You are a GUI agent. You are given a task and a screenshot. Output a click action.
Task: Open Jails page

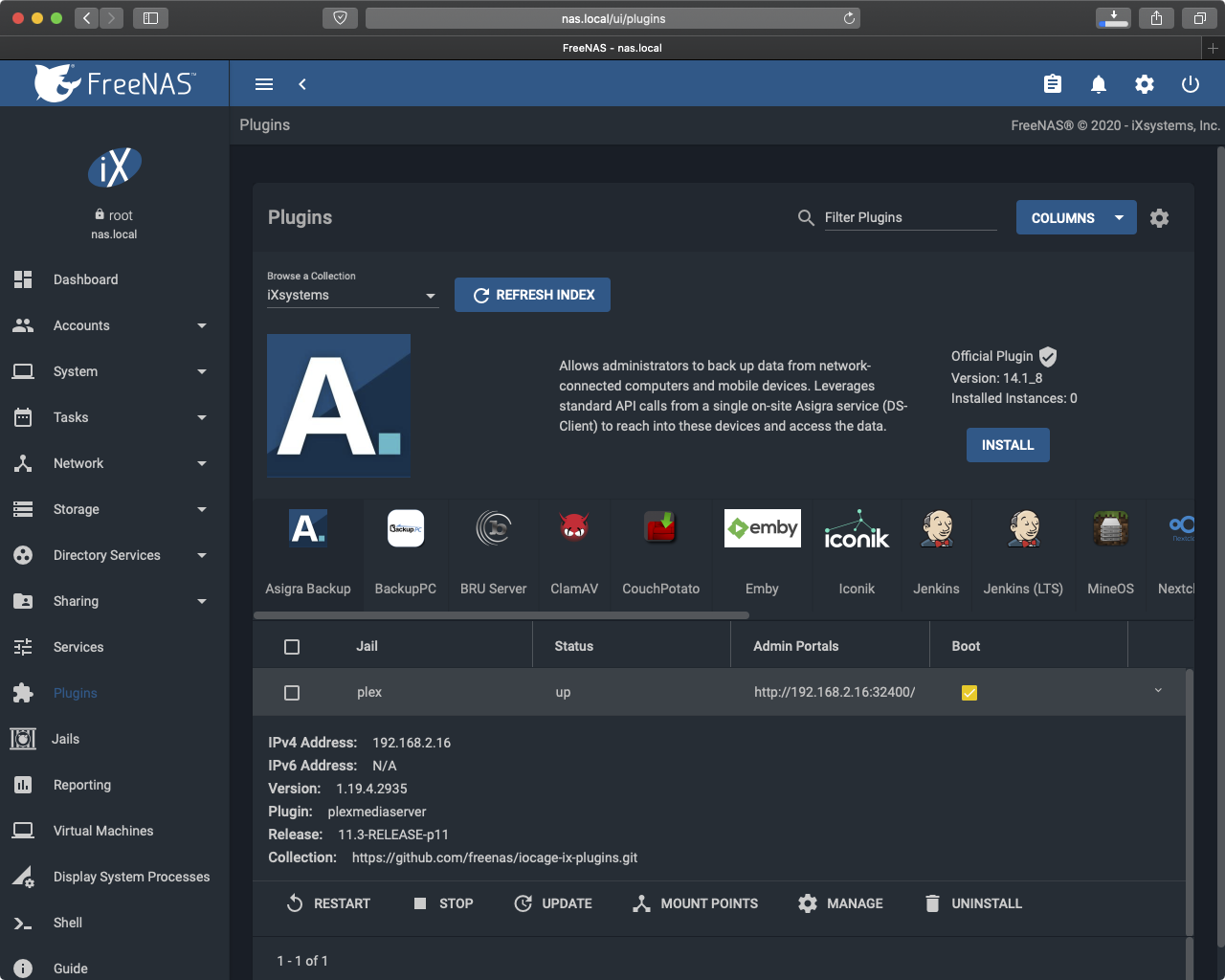pos(115,739)
